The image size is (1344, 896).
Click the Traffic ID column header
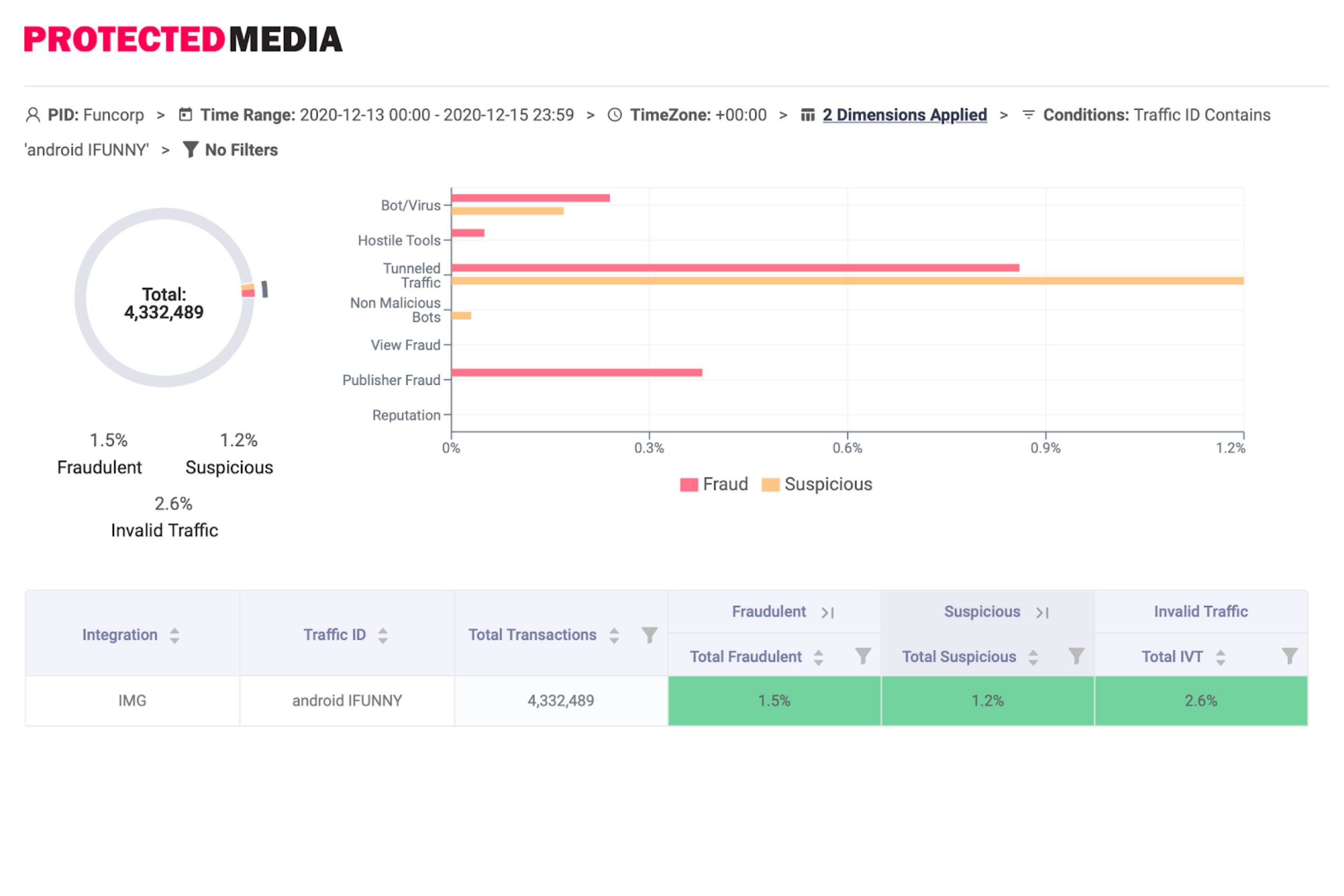pos(334,635)
